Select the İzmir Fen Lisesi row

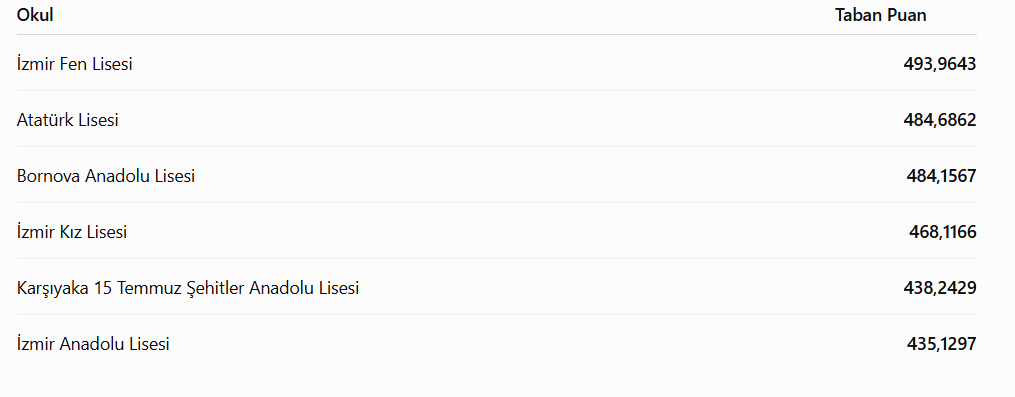(496, 63)
